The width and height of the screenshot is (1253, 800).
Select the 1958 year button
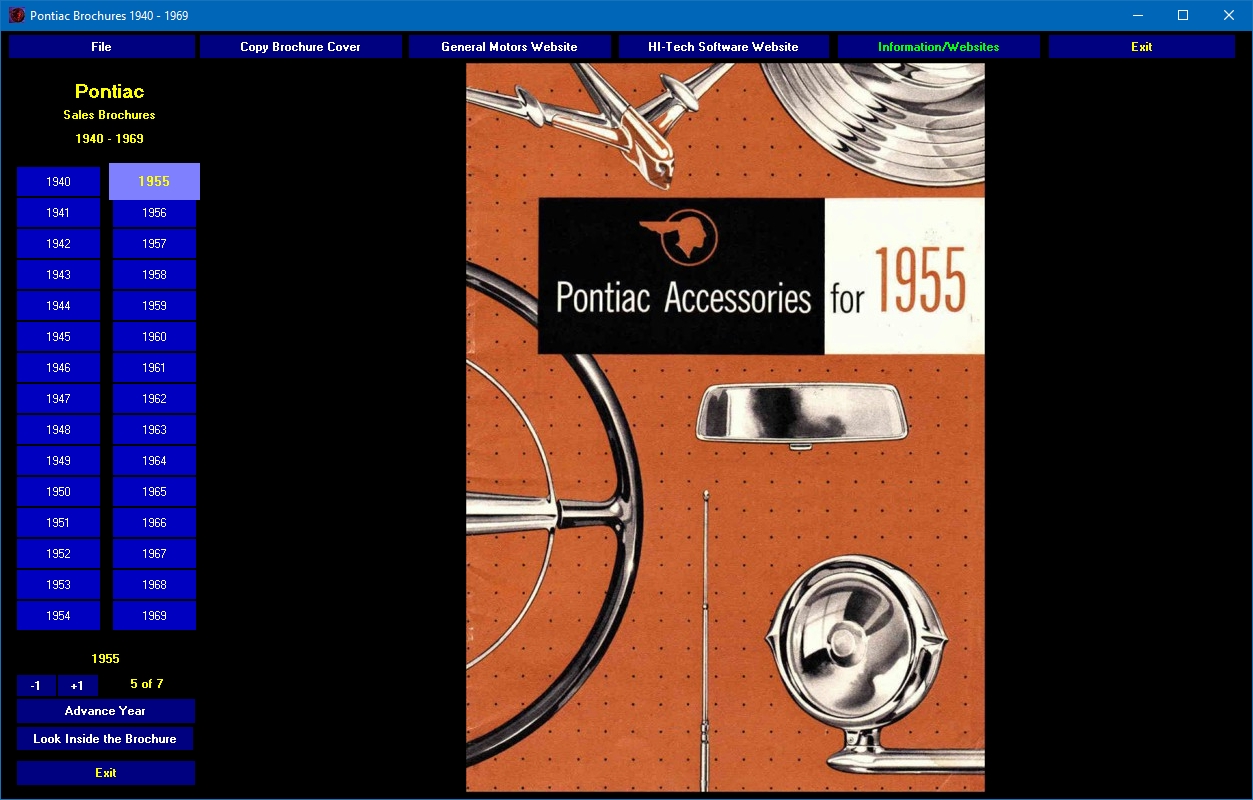(x=154, y=275)
